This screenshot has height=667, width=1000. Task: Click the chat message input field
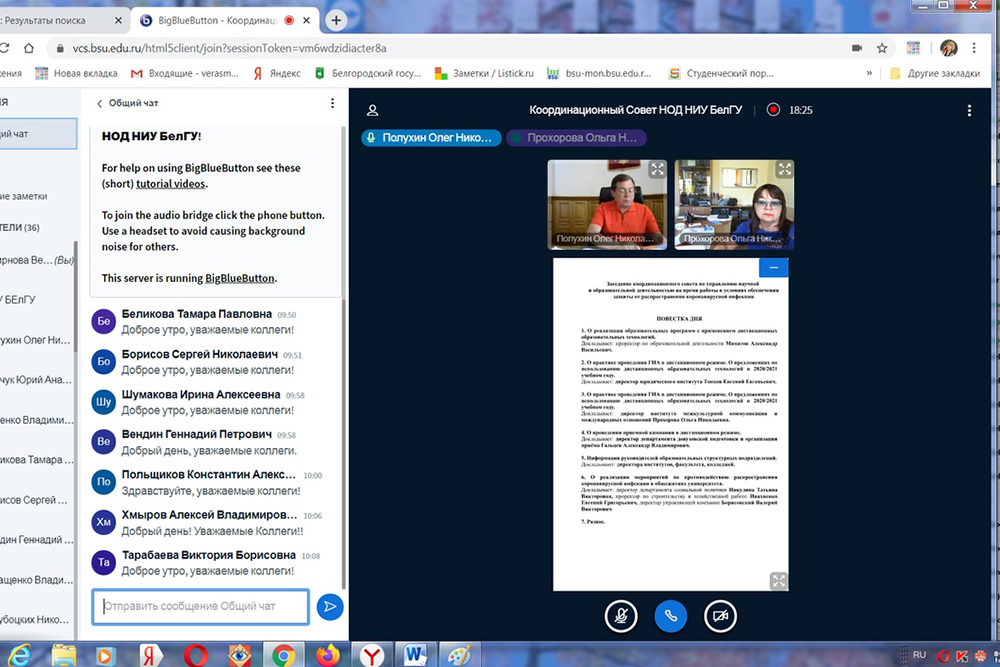[201, 606]
